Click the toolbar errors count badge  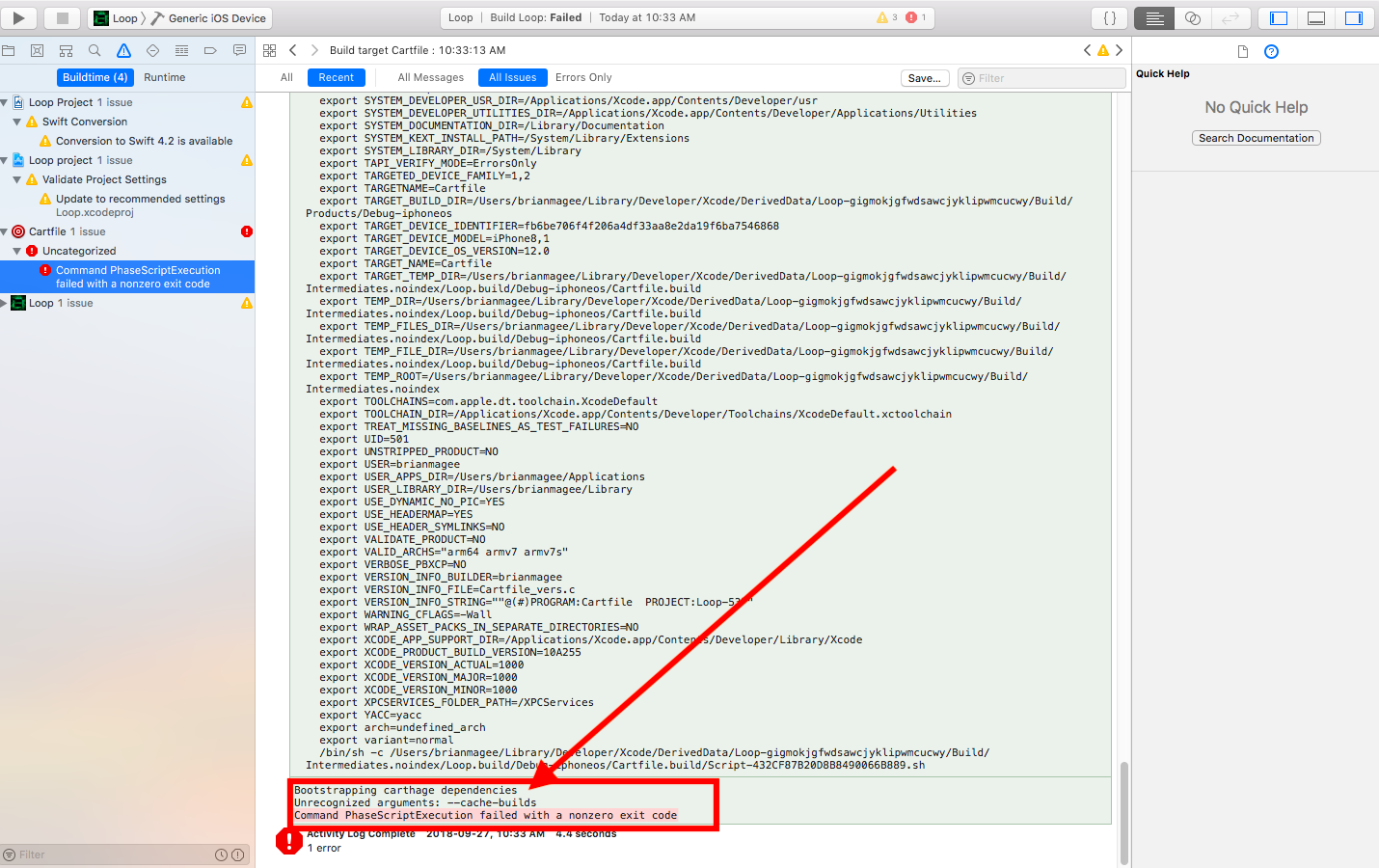(x=915, y=17)
